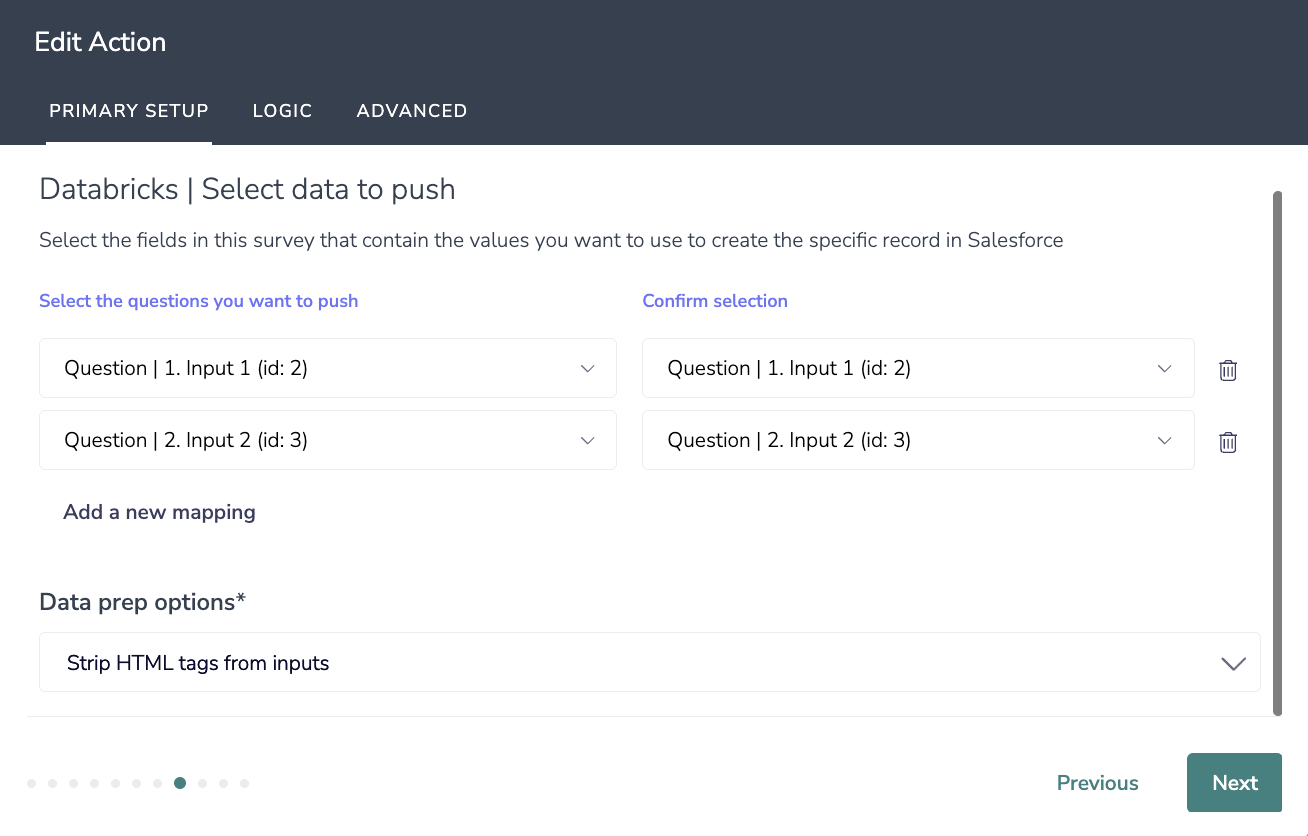Viewport: 1308px width, 836px height.
Task: Expand Confirm selection dropdown for Input 2
Action: 917,440
